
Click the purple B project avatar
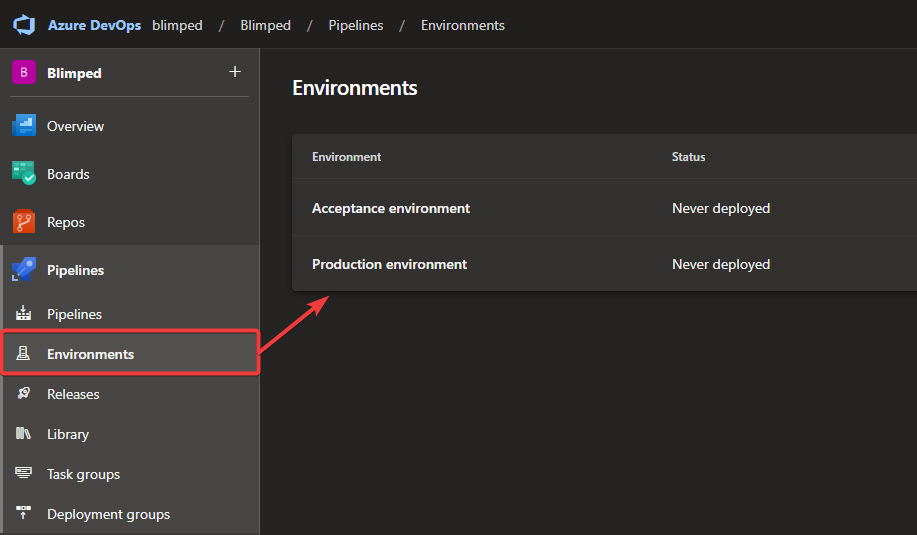coord(24,73)
